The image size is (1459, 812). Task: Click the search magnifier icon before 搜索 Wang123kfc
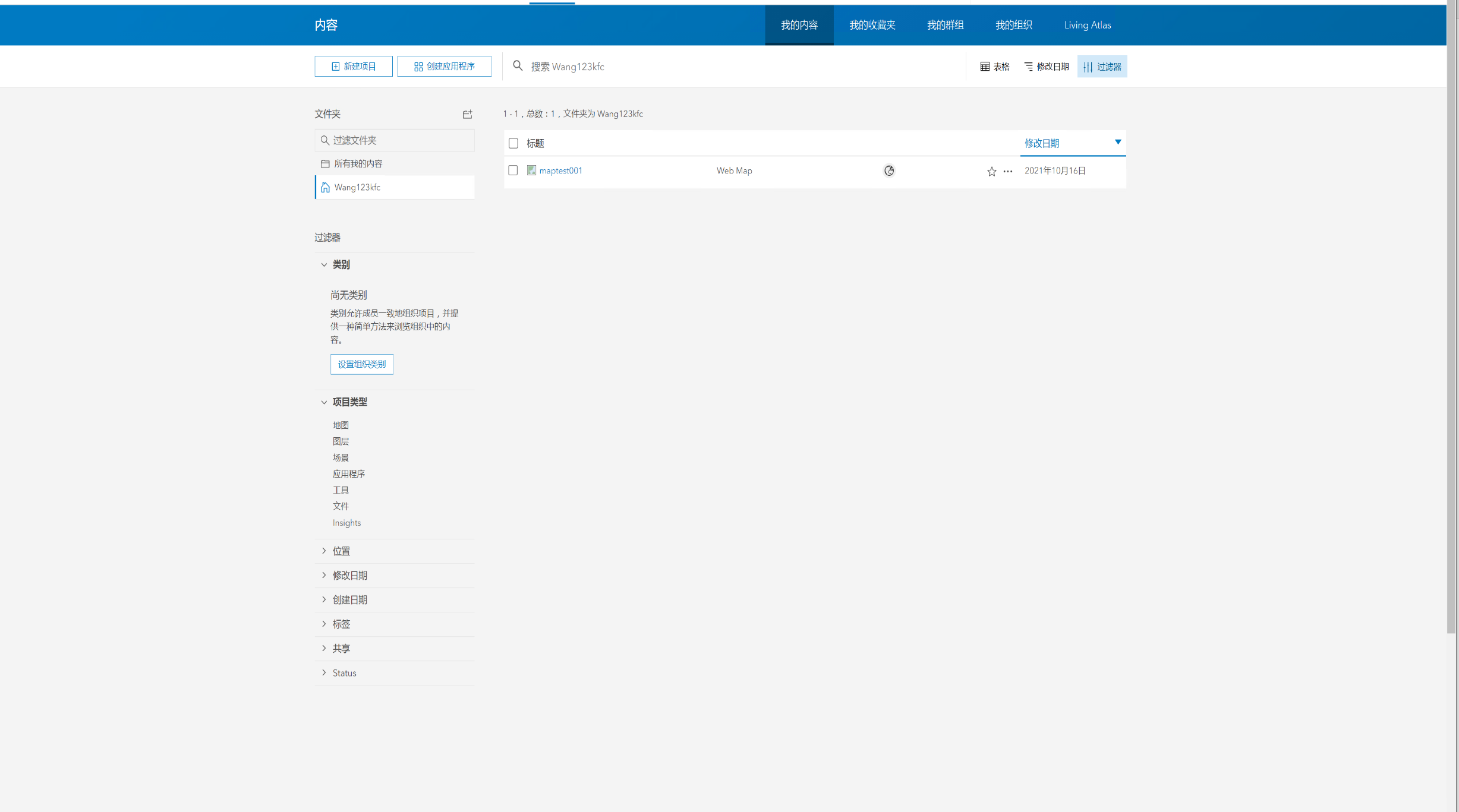tap(518, 66)
